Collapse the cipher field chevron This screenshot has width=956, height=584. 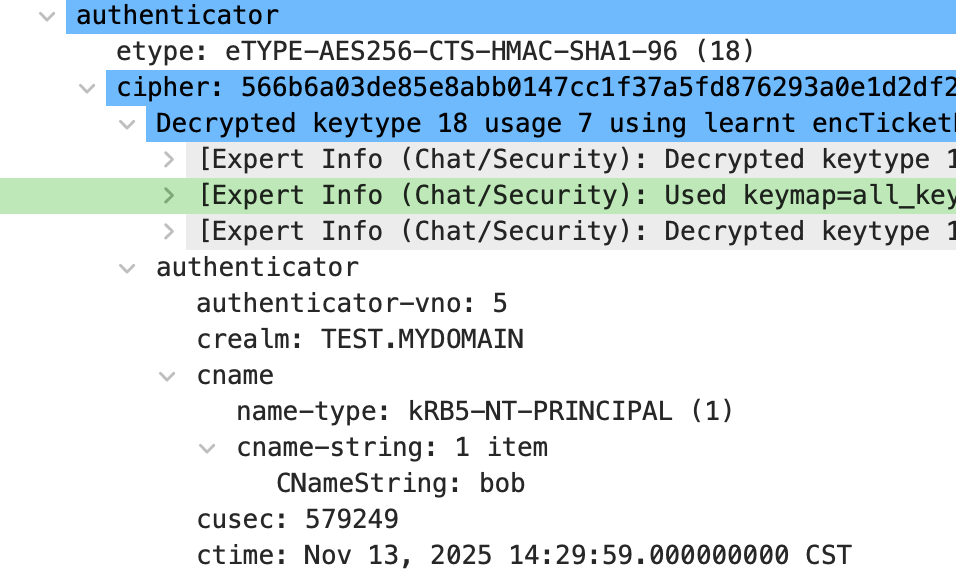coord(87,88)
